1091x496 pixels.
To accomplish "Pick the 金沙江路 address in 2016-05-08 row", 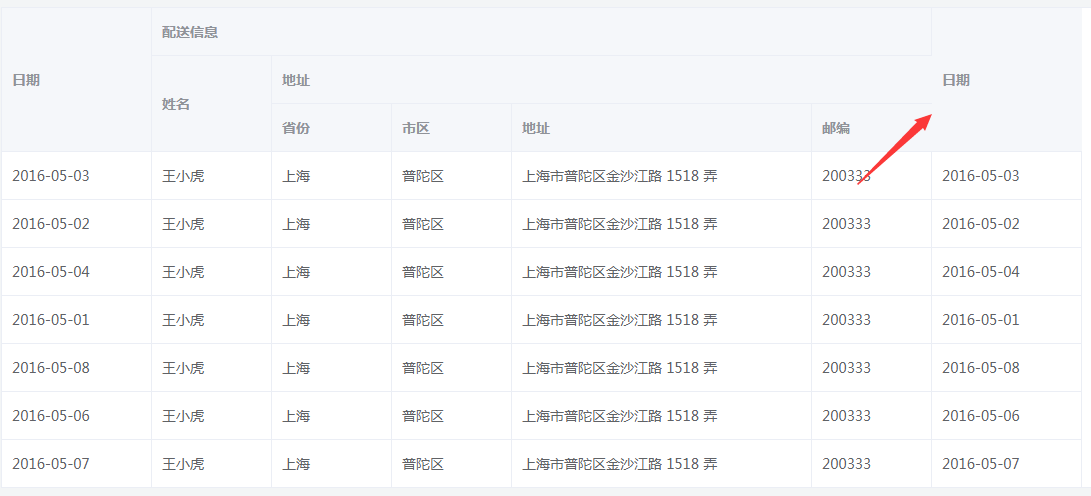I will point(620,368).
